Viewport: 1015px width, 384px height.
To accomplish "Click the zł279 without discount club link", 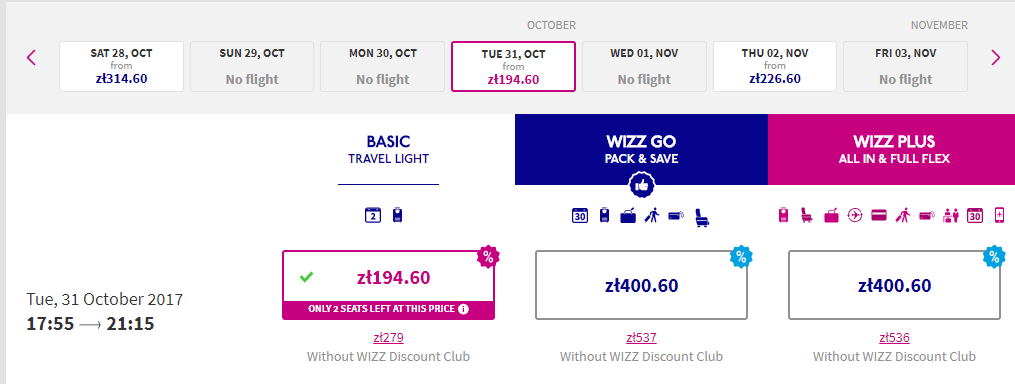I will pyautogui.click(x=388, y=337).
